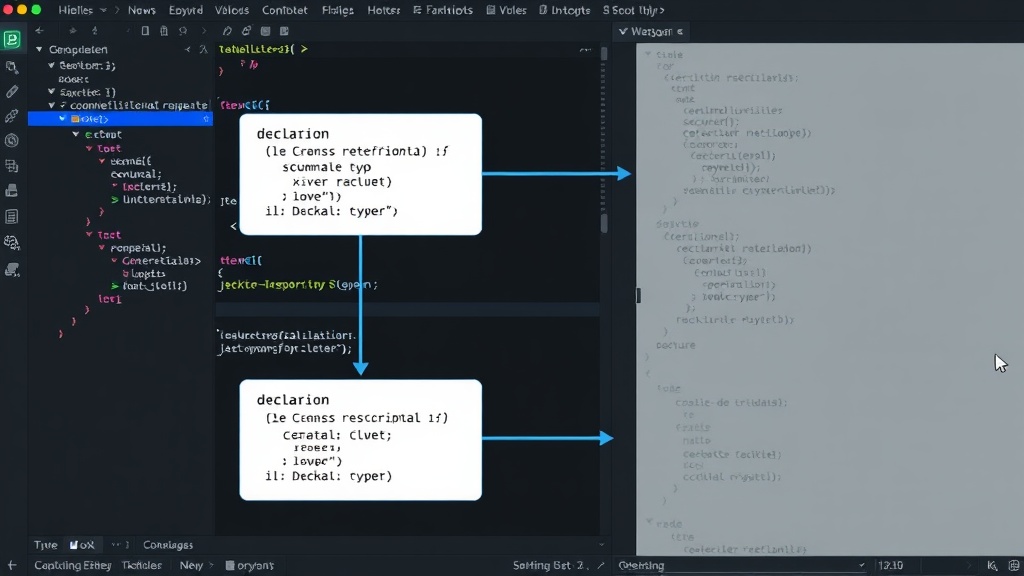Click the second square panel icon in the editor toolbar

pyautogui.click(x=284, y=31)
